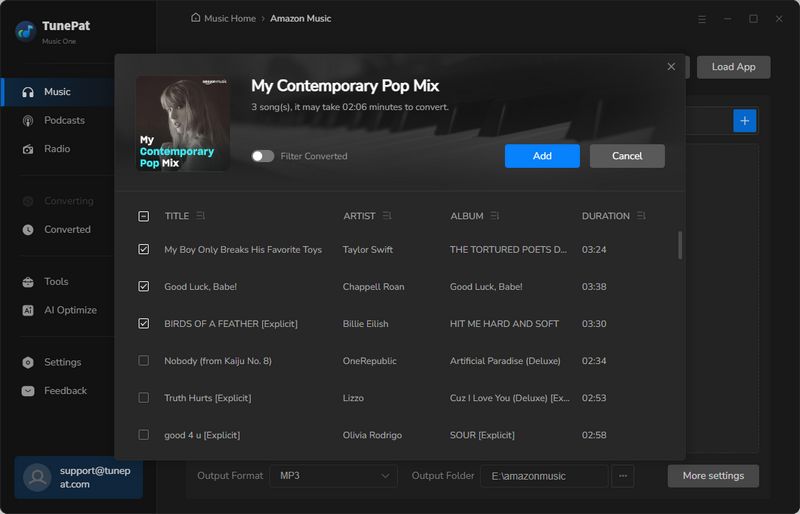The image size is (800, 514).
Task: Open the output folder browse ellipsis button
Action: click(623, 476)
